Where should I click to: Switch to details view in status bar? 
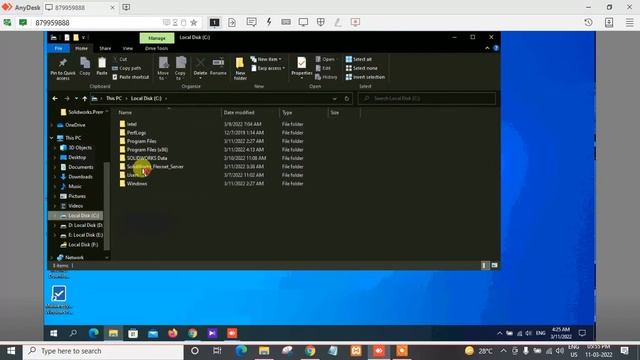484,265
